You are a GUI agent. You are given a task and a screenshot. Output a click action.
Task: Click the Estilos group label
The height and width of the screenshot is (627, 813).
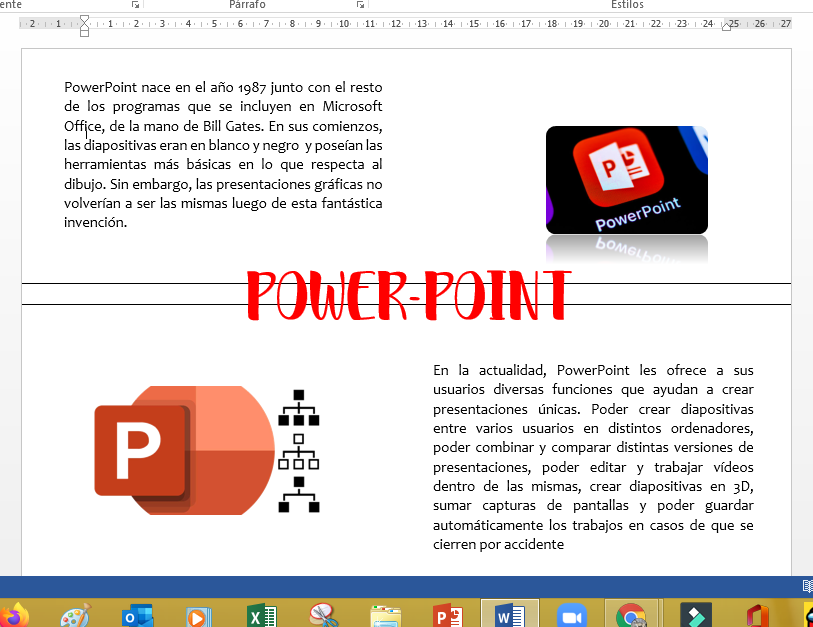[x=627, y=5]
